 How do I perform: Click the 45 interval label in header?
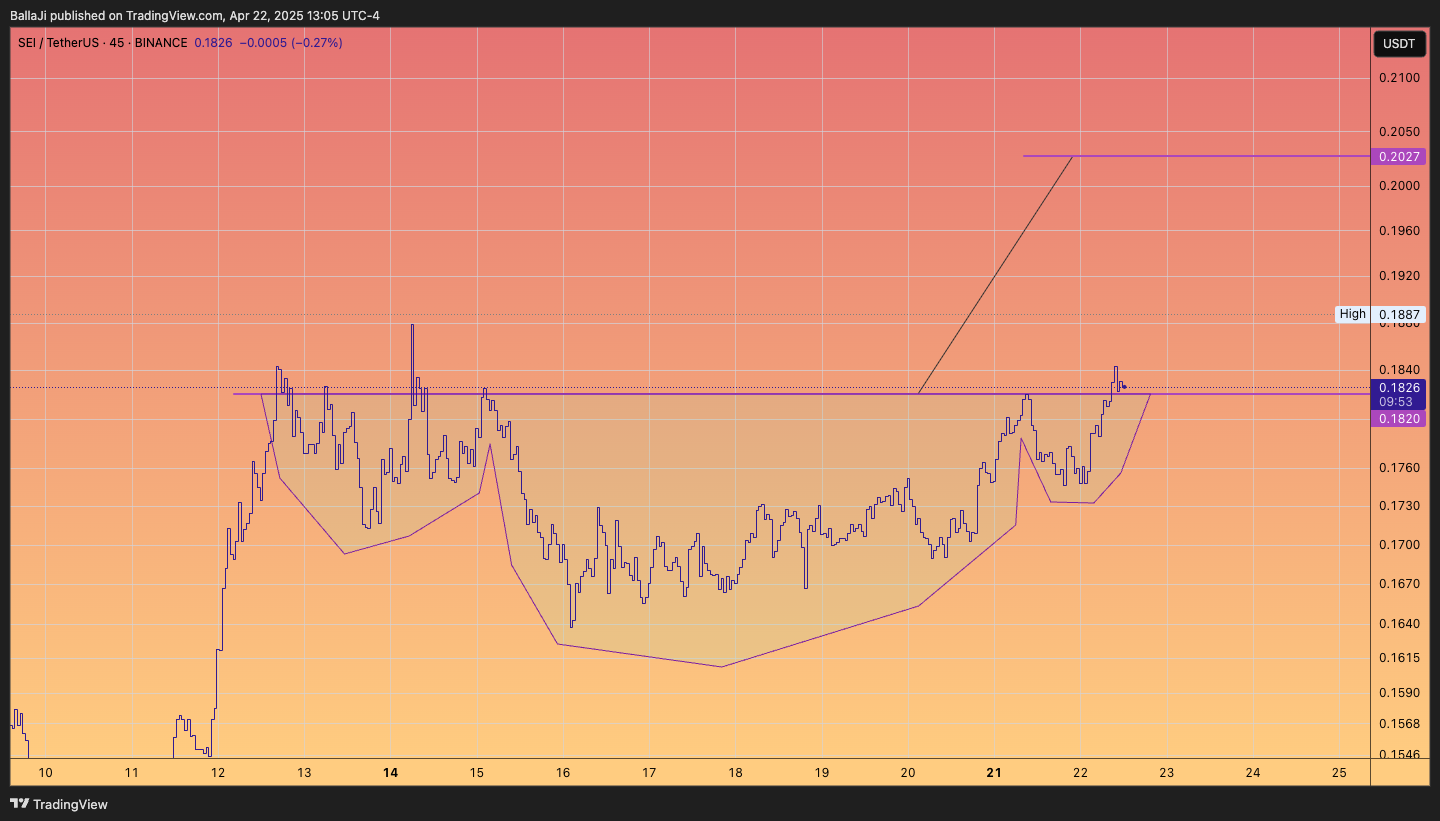(117, 43)
